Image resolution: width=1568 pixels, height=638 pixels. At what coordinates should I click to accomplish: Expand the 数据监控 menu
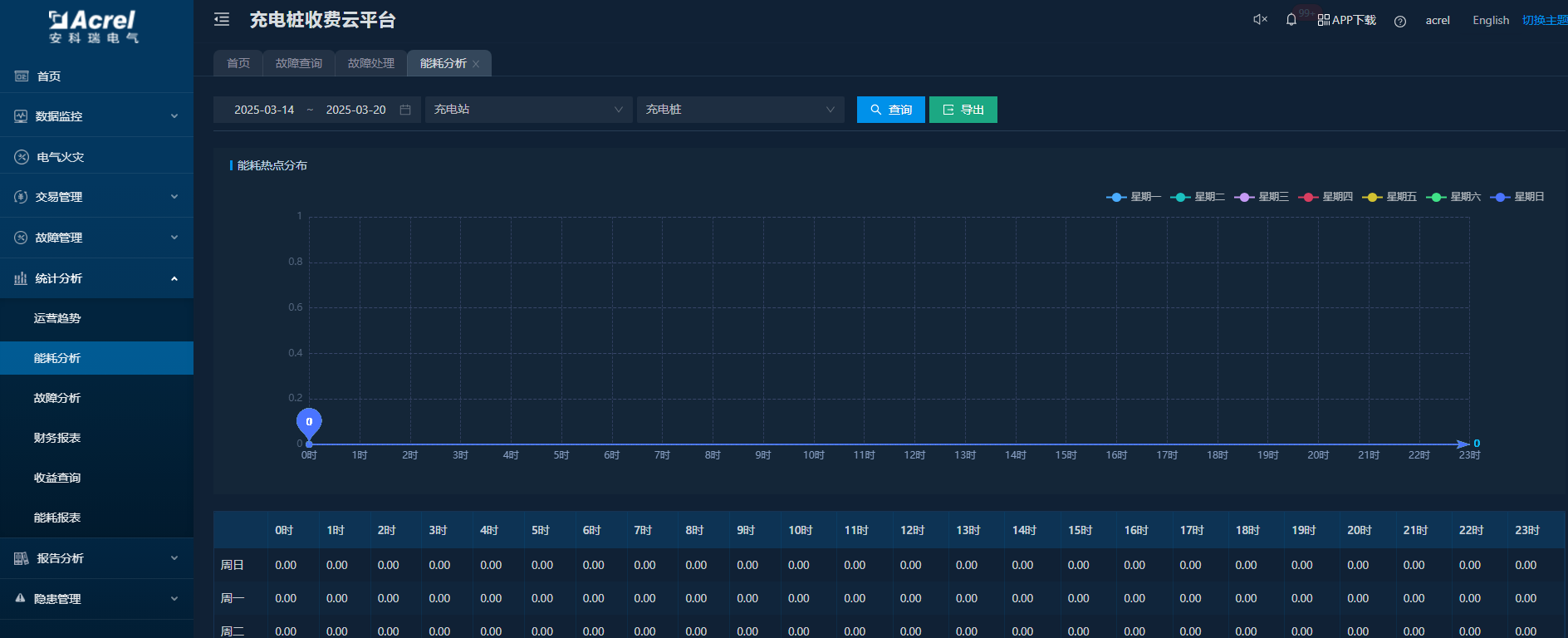(x=174, y=116)
